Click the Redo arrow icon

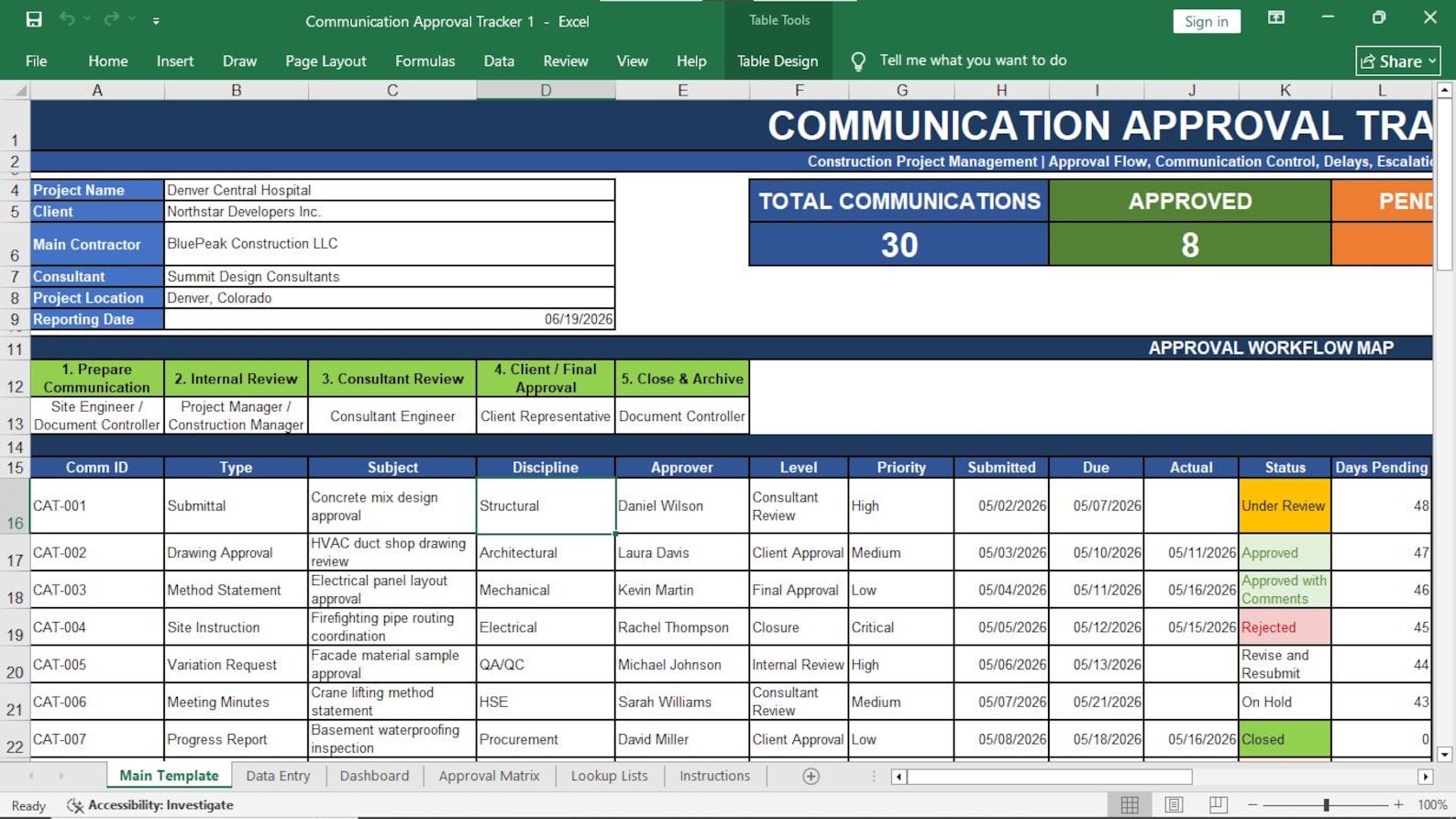point(111,19)
